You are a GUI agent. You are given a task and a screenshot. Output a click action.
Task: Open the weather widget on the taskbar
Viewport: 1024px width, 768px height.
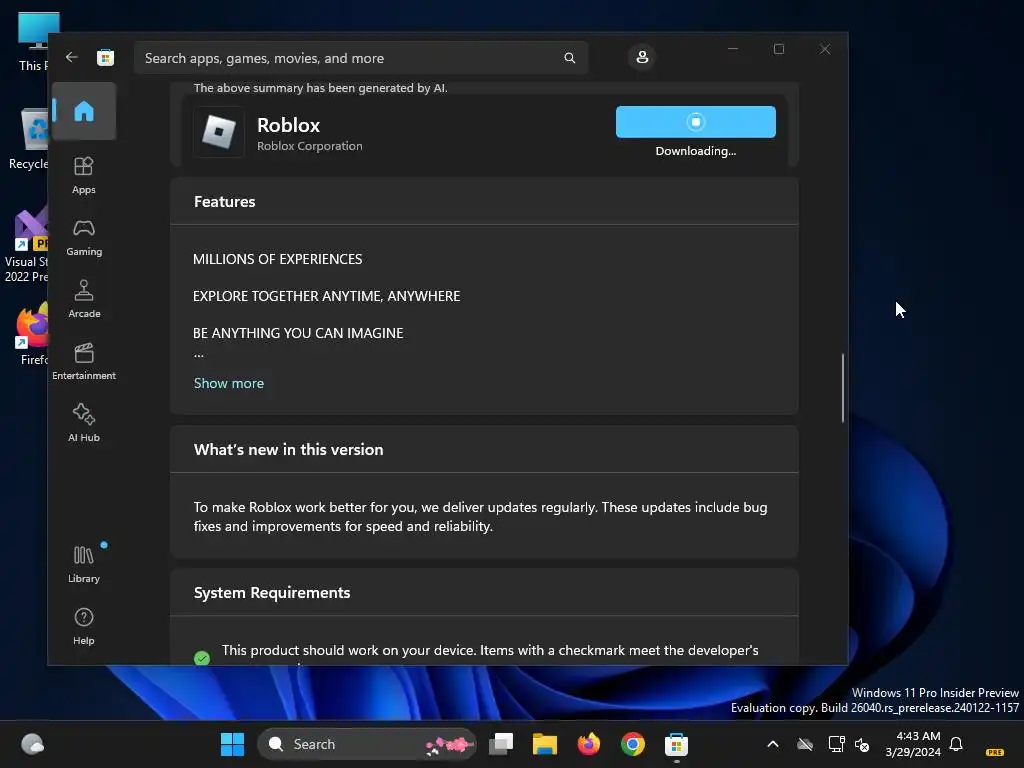tap(33, 744)
